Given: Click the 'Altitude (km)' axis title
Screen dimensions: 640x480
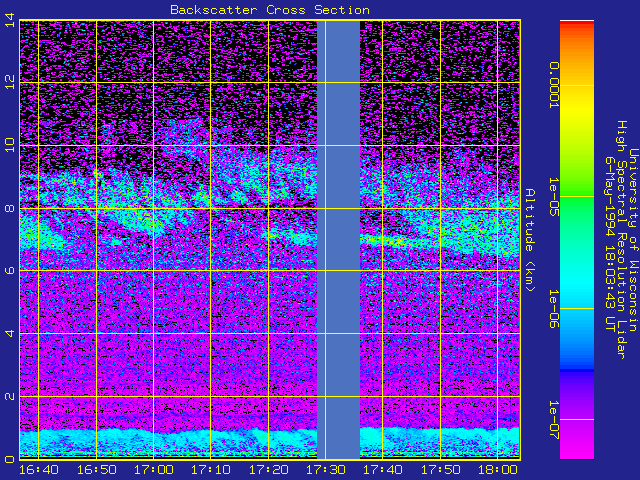Looking at the screenshot, I should point(529,240).
